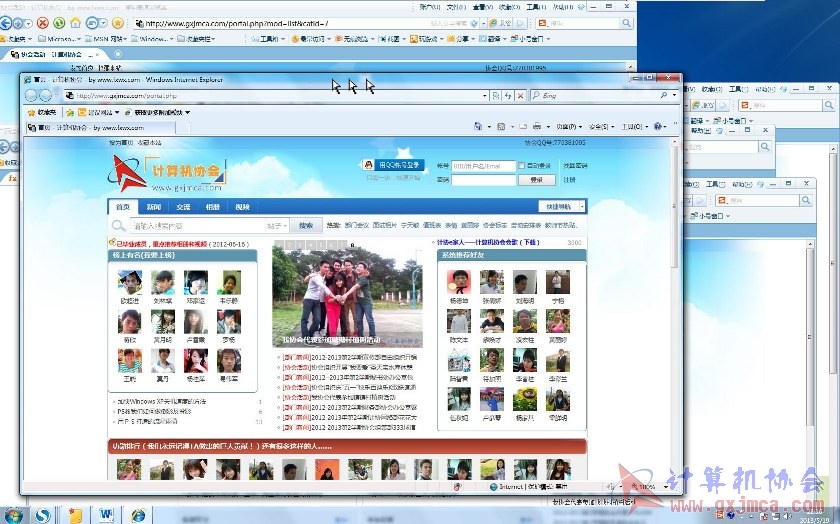Viewport: 840px width, 524px height.
Task: Click the red stop button in the back browser
Action: (x=42, y=23)
